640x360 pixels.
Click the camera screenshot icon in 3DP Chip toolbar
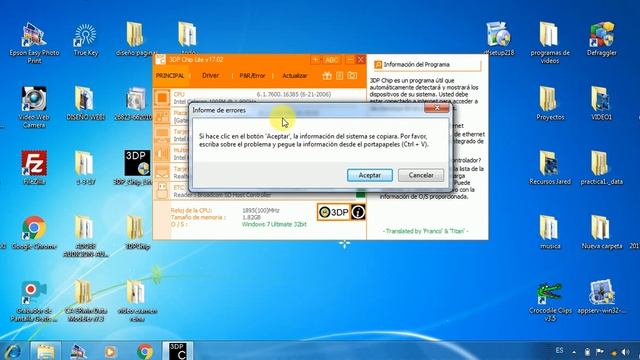coord(352,76)
